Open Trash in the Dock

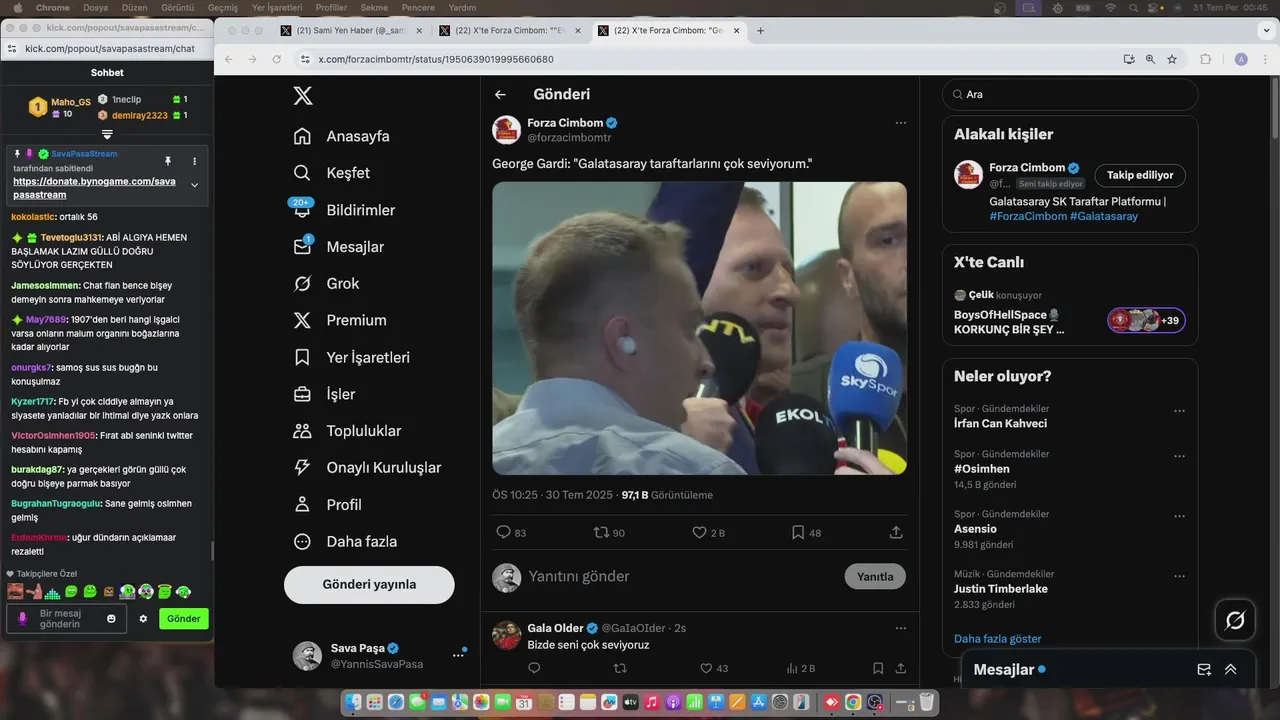click(927, 703)
